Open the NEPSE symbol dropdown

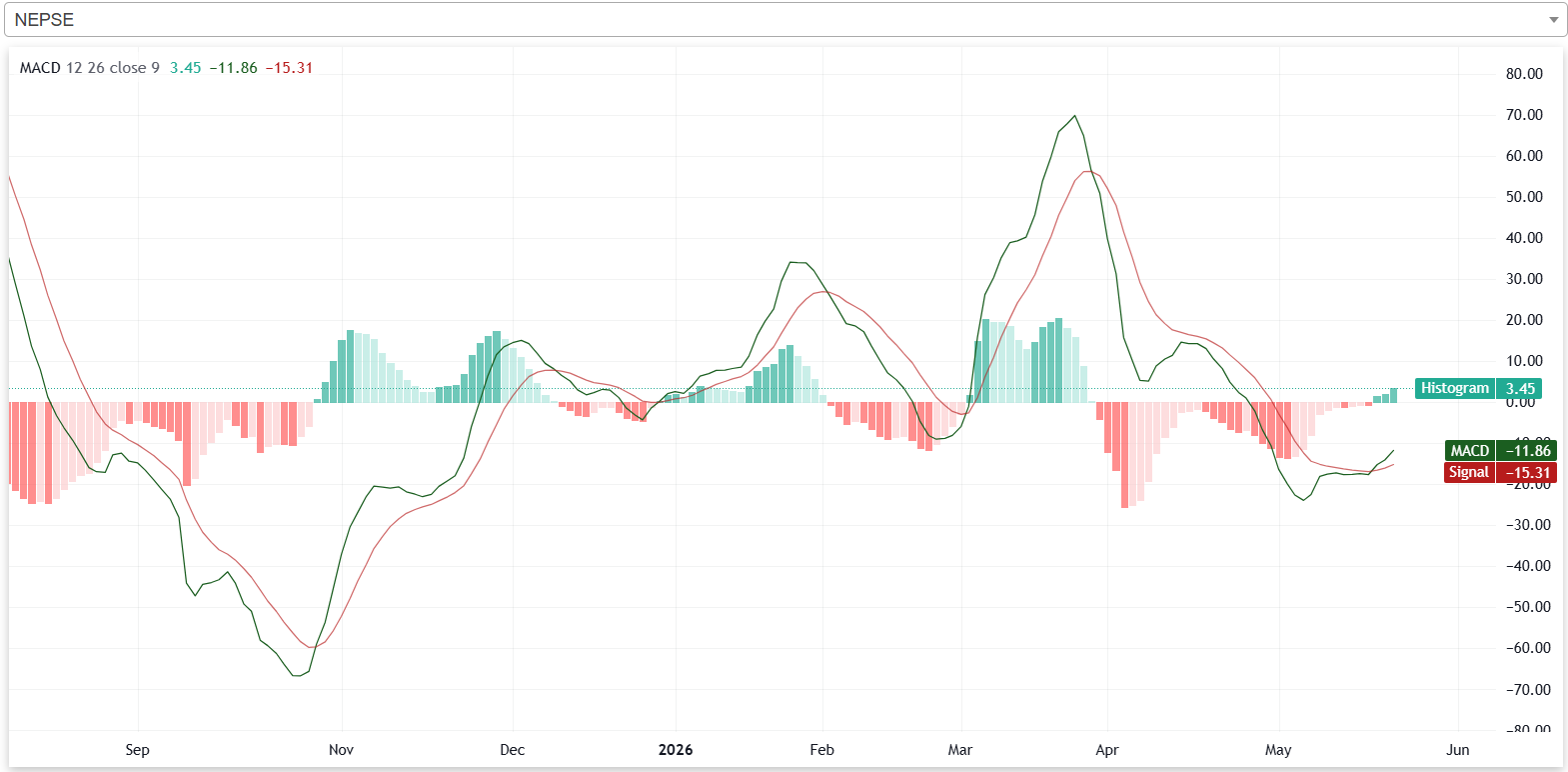[x=784, y=20]
